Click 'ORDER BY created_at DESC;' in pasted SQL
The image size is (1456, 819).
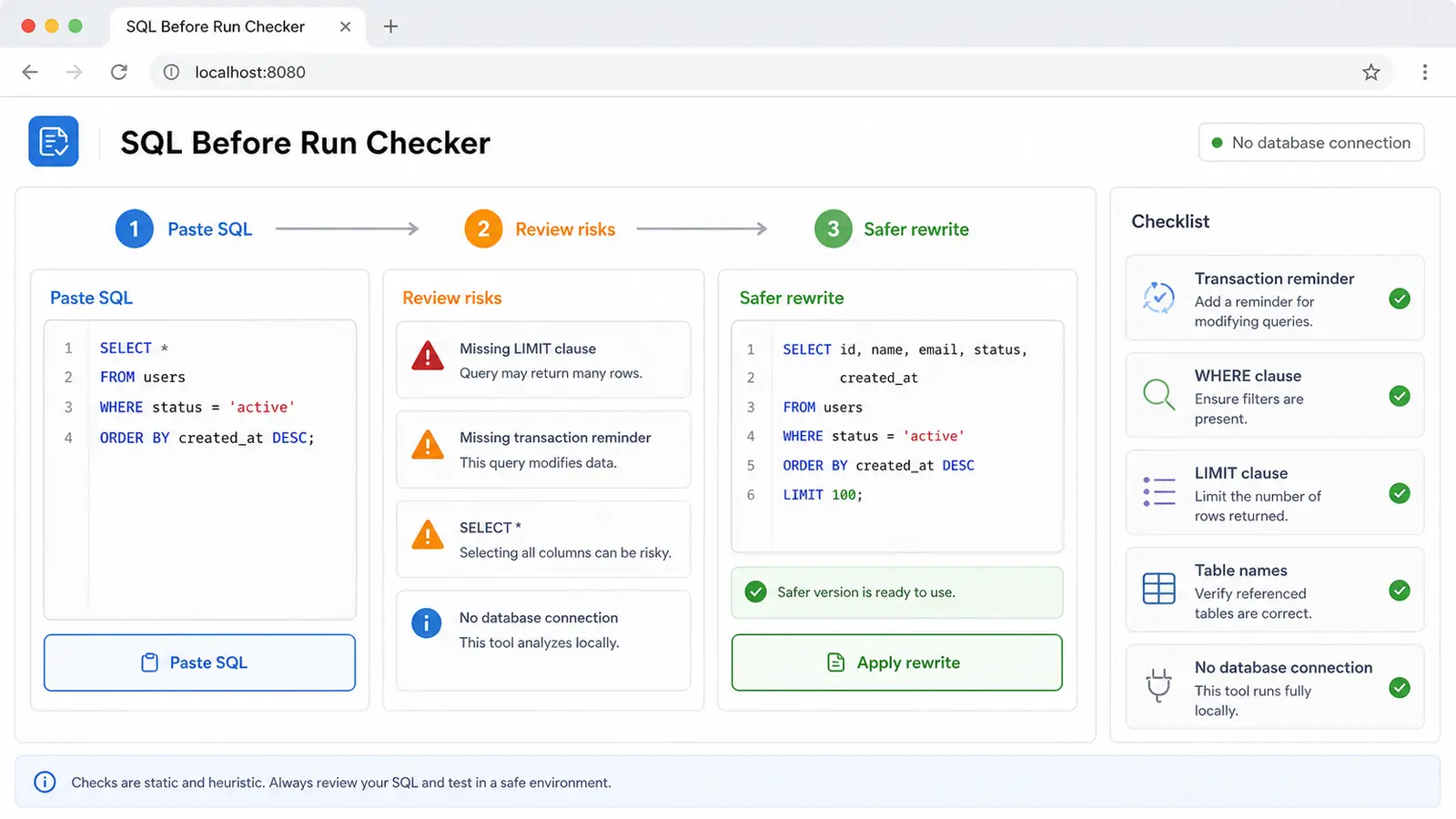coord(207,438)
